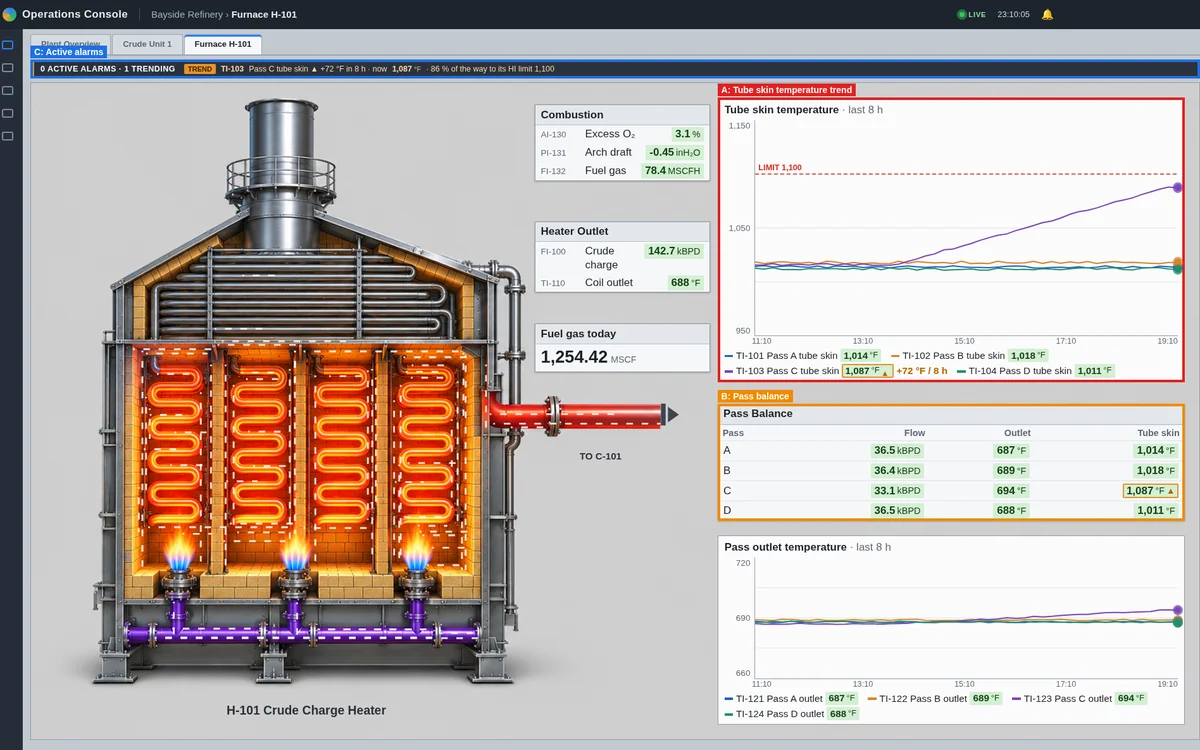Toggle TI-123 Pass C outlet legend
Image resolution: width=1200 pixels, height=750 pixels.
1080,698
